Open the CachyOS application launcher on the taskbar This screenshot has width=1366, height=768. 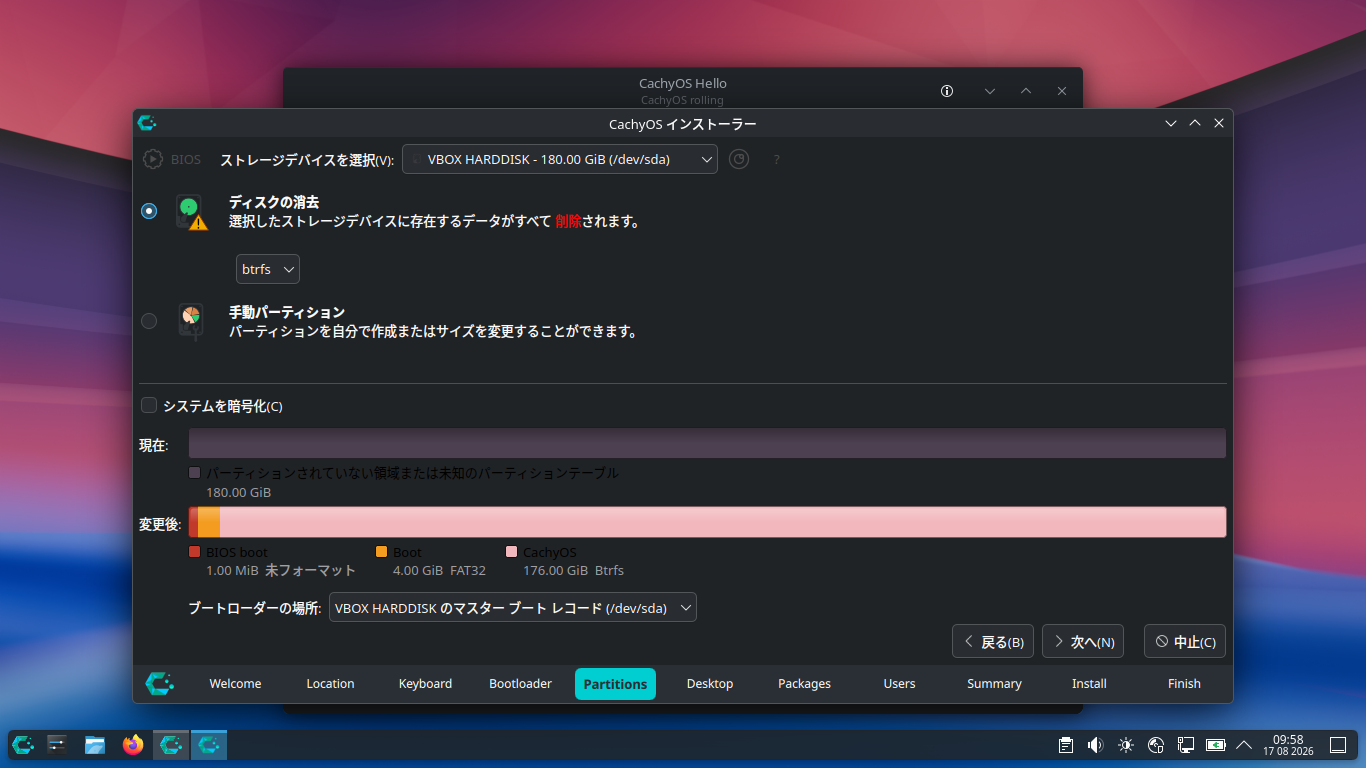point(23,745)
